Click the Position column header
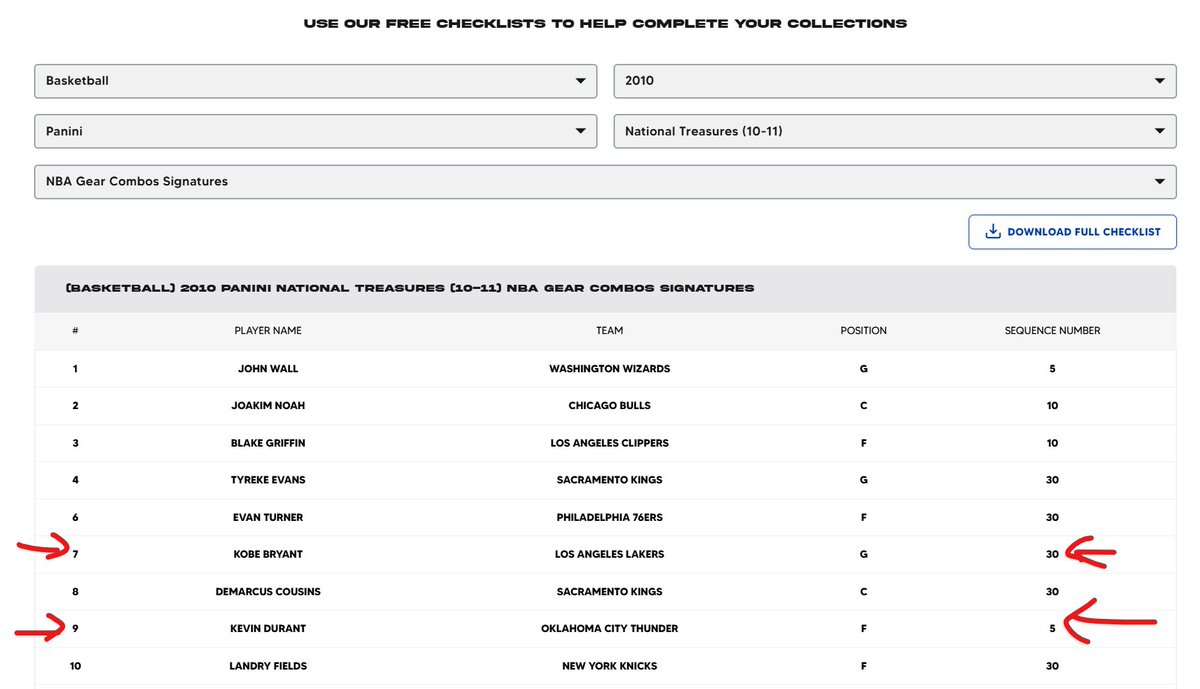 (x=863, y=331)
